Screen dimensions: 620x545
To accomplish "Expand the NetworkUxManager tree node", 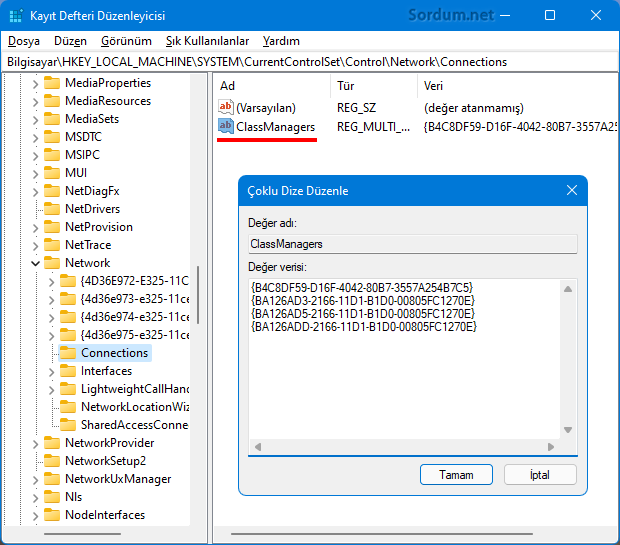I will coord(36,479).
